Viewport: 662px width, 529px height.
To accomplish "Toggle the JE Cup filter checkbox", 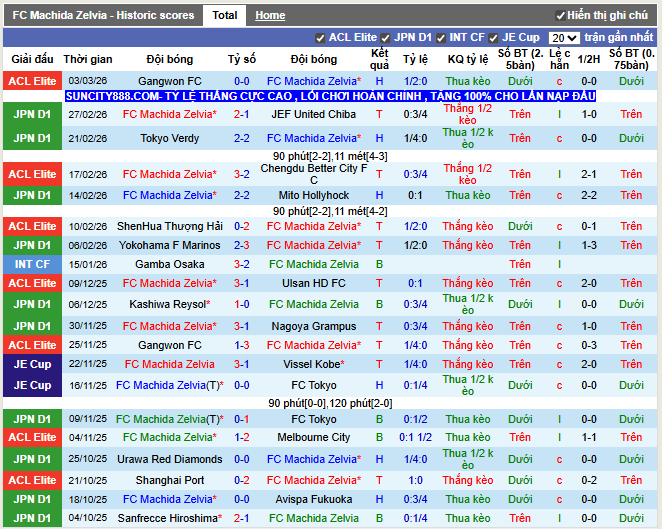I will click(493, 38).
